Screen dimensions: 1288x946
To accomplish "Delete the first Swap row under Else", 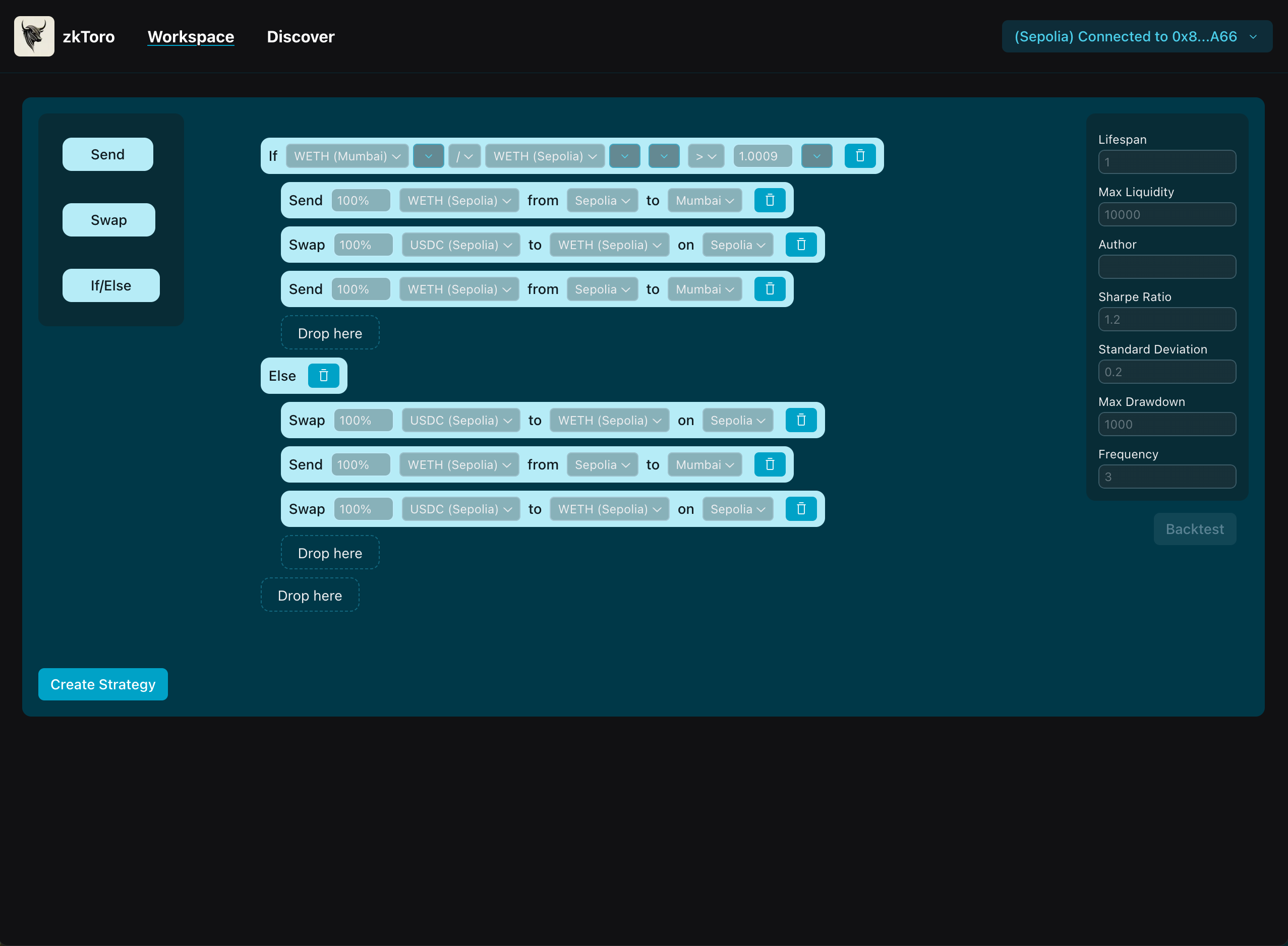I will tap(801, 421).
